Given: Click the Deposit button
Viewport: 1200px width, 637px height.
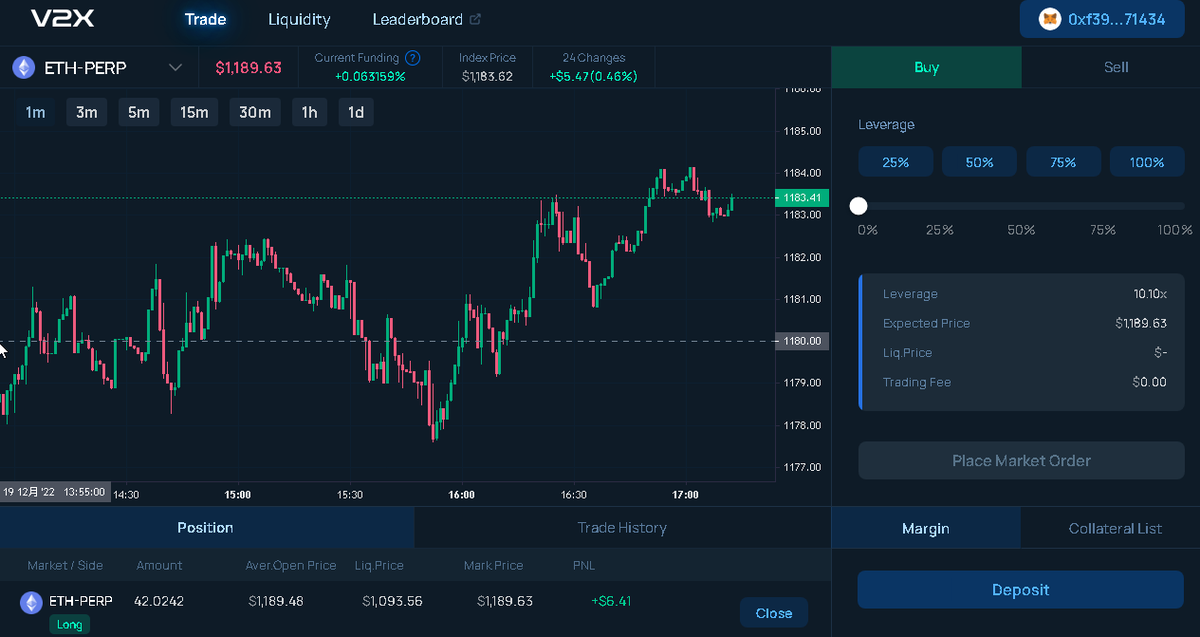Looking at the screenshot, I should pyautogui.click(x=1021, y=590).
